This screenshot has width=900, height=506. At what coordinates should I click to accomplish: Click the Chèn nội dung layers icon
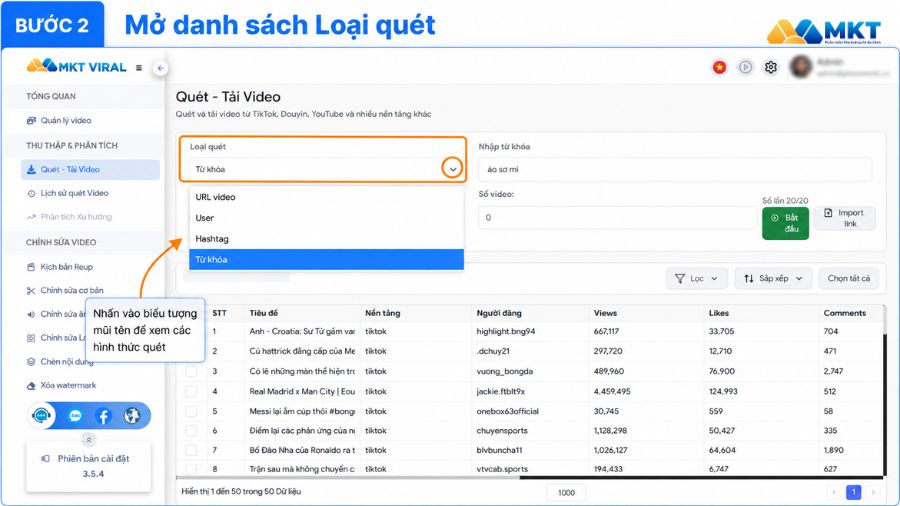31,362
